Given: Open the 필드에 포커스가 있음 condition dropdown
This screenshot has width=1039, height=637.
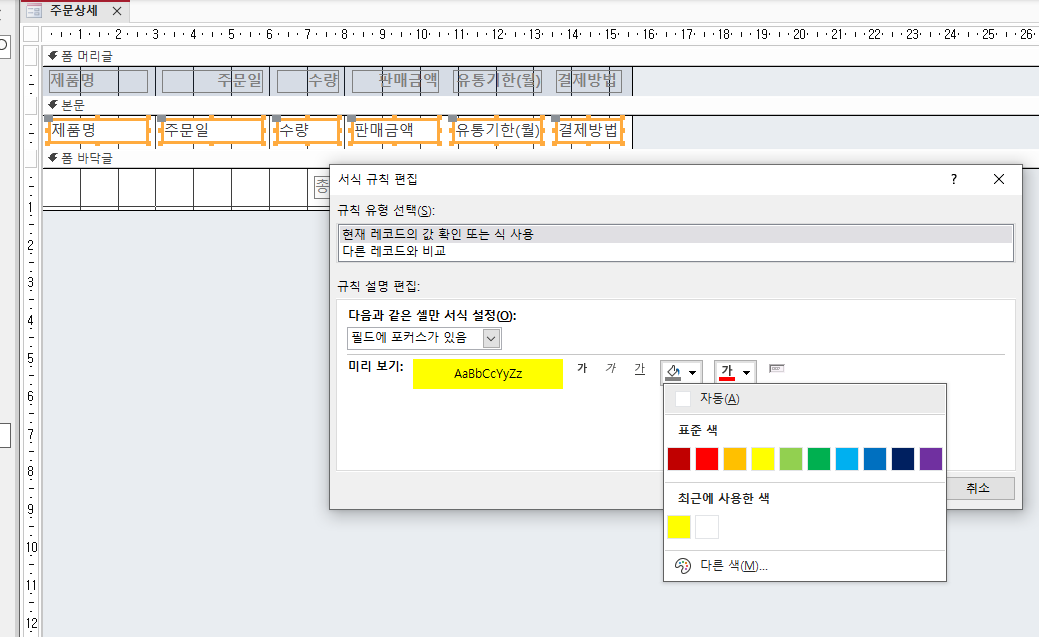Looking at the screenshot, I should click(x=491, y=338).
